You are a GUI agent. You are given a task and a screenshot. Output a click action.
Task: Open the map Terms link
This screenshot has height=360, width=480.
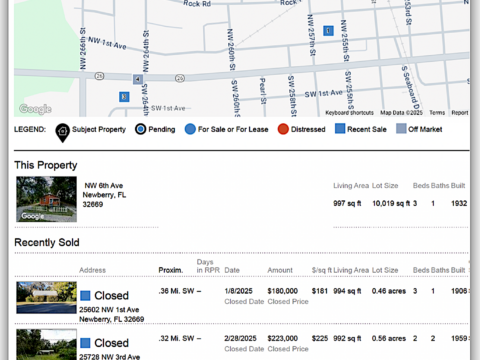pos(437,113)
